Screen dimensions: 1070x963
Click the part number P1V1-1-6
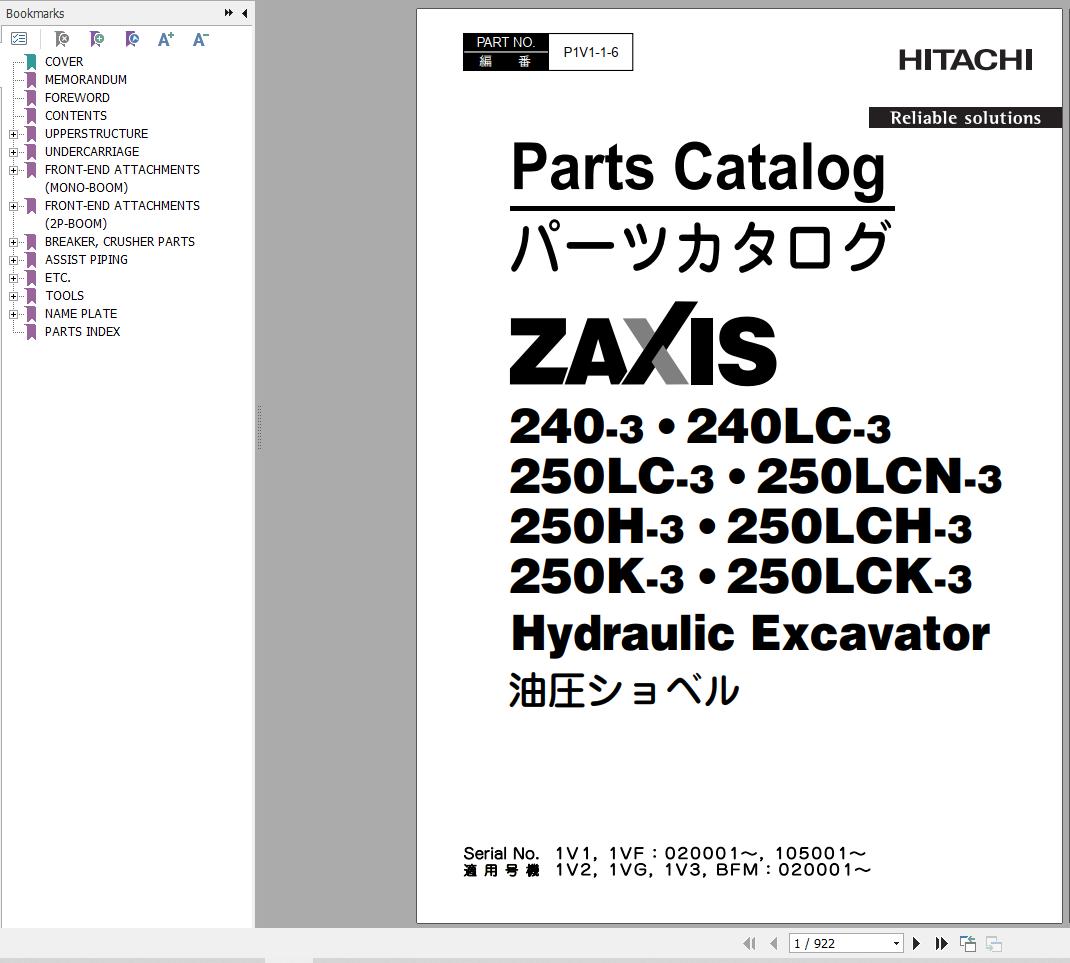coord(591,52)
